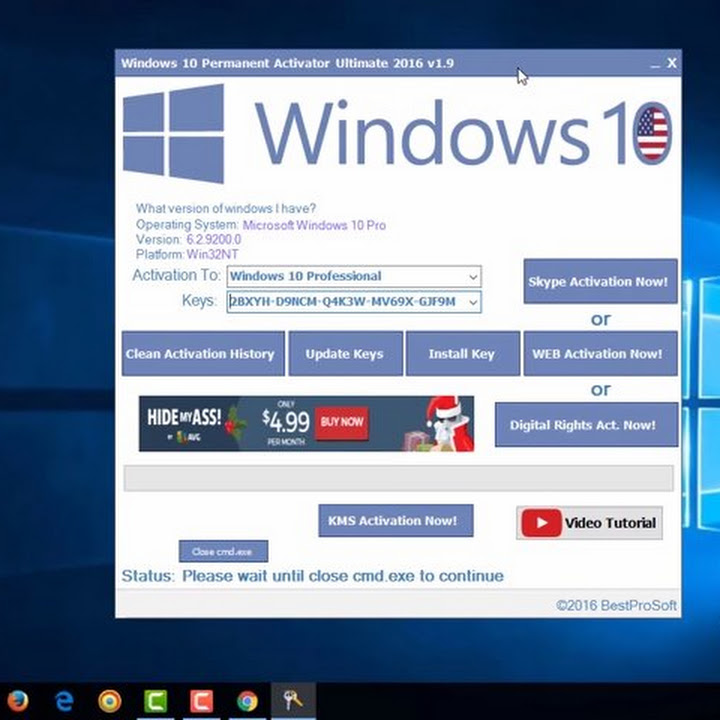The height and width of the screenshot is (720, 720).
Task: Close the activator window
Action: coord(671,63)
